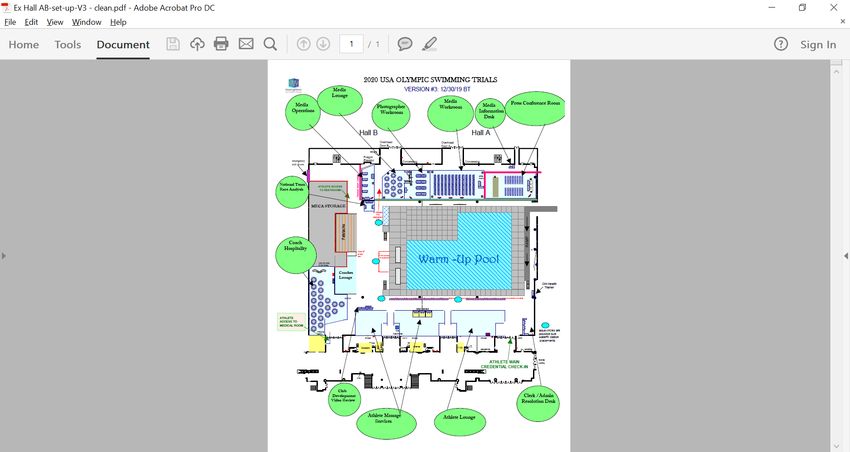The width and height of the screenshot is (850, 452).
Task: Switch to the Tools tab
Action: [68, 44]
